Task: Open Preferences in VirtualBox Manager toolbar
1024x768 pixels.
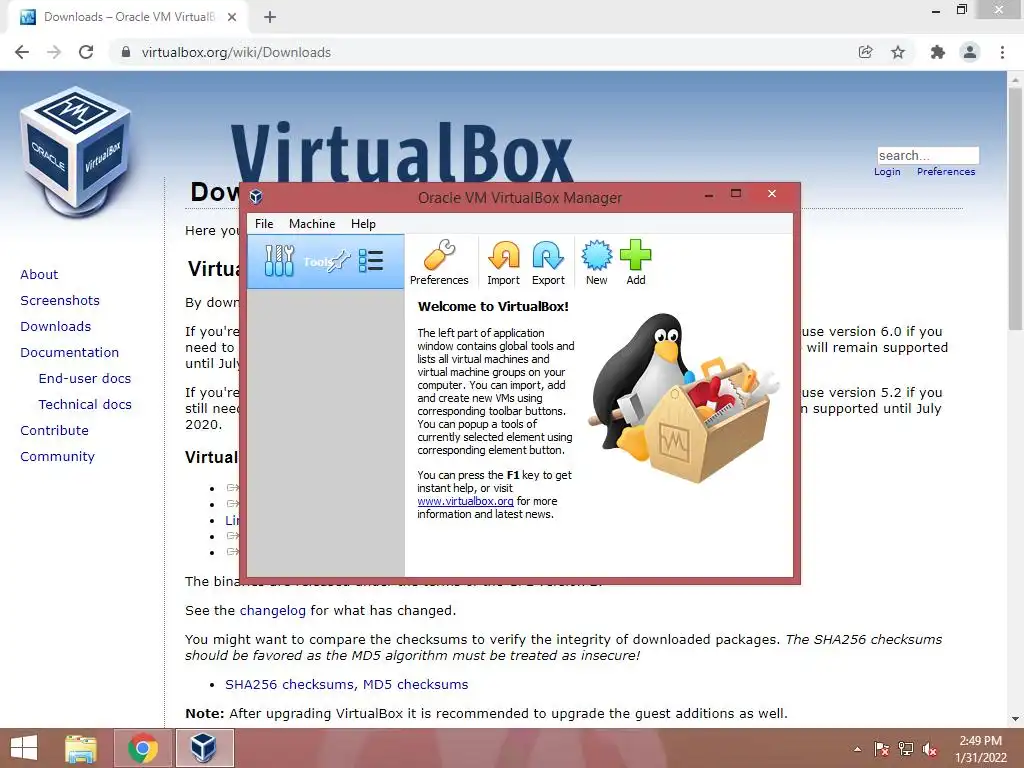Action: [439, 263]
